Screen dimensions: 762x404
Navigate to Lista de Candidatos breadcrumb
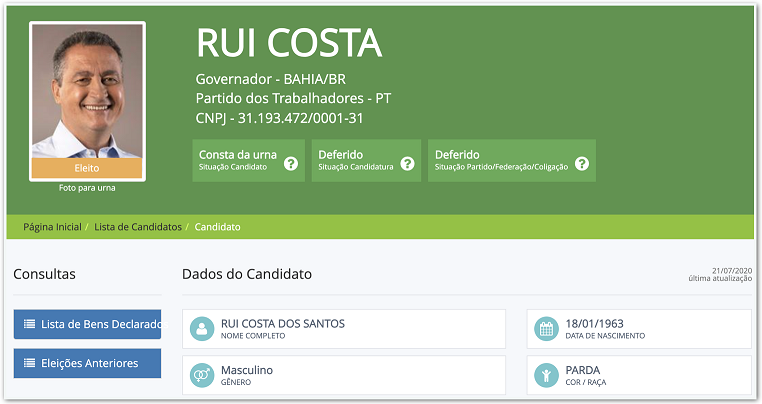coord(138,227)
